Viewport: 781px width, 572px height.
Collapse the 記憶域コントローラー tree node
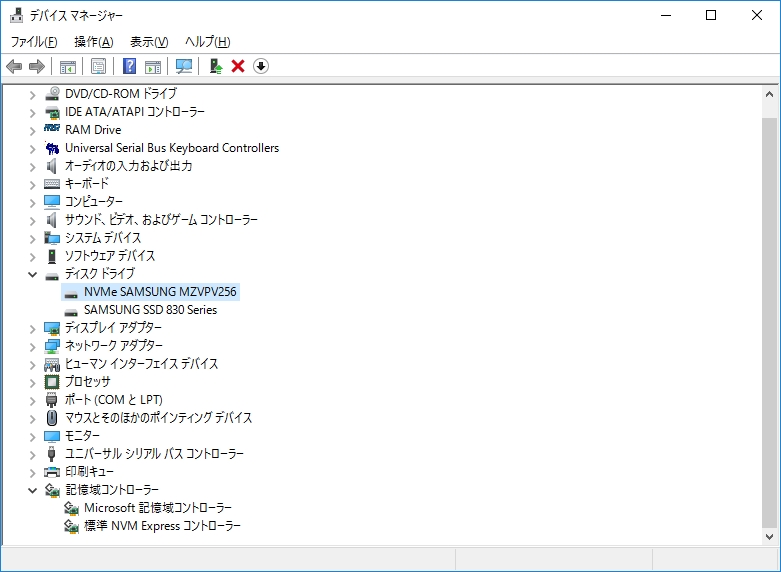pos(33,490)
